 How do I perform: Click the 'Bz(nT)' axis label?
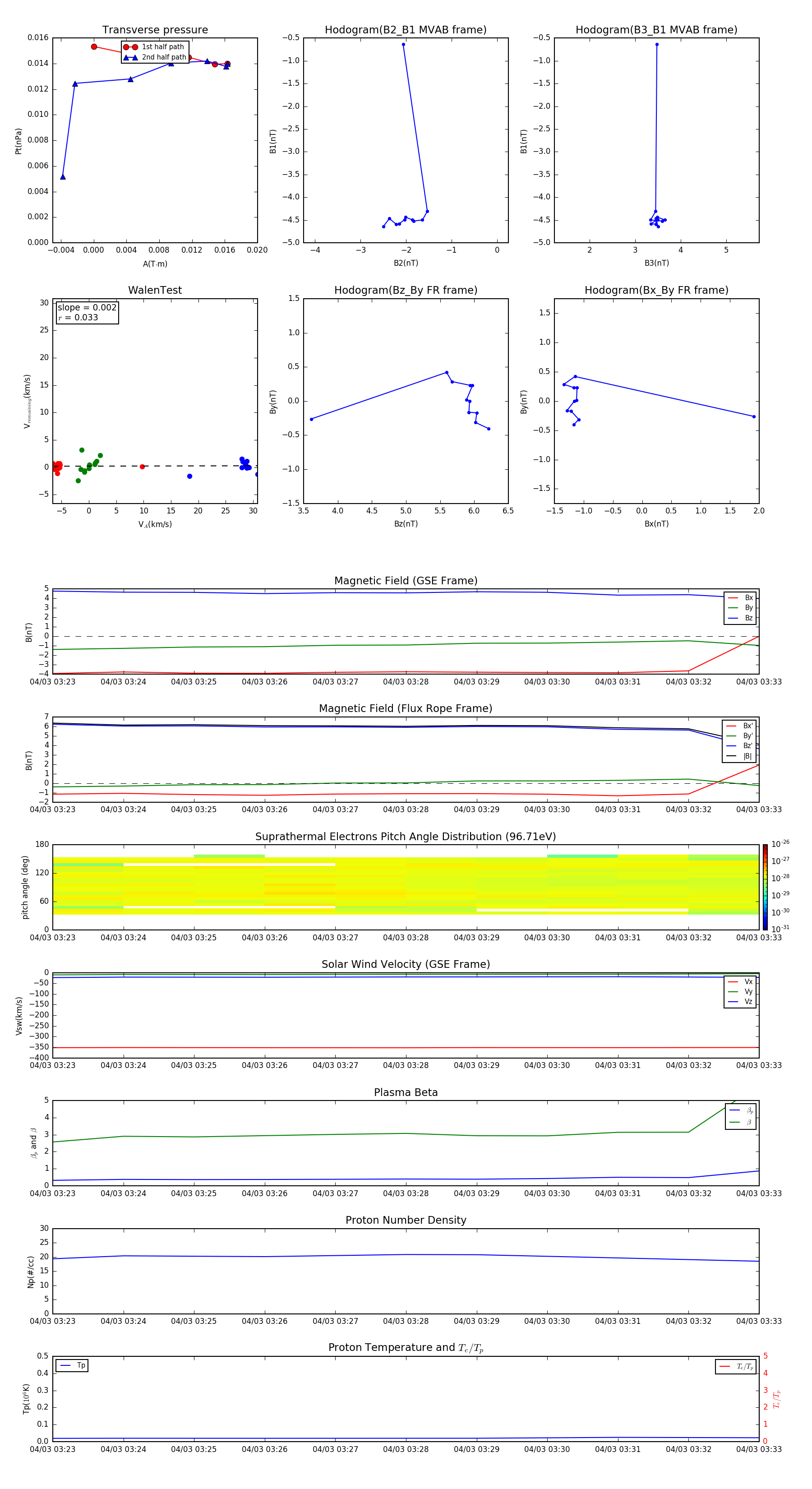[x=406, y=524]
